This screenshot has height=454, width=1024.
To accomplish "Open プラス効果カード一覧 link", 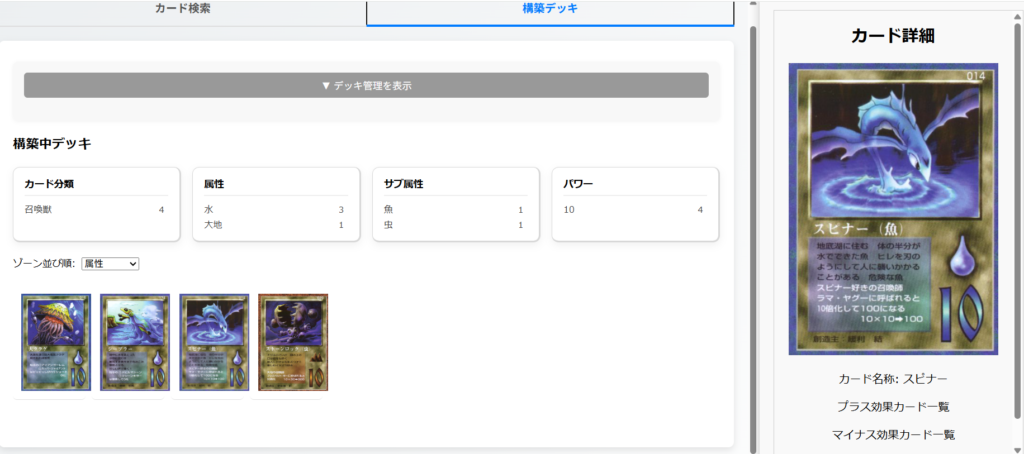I will click(x=892, y=407).
